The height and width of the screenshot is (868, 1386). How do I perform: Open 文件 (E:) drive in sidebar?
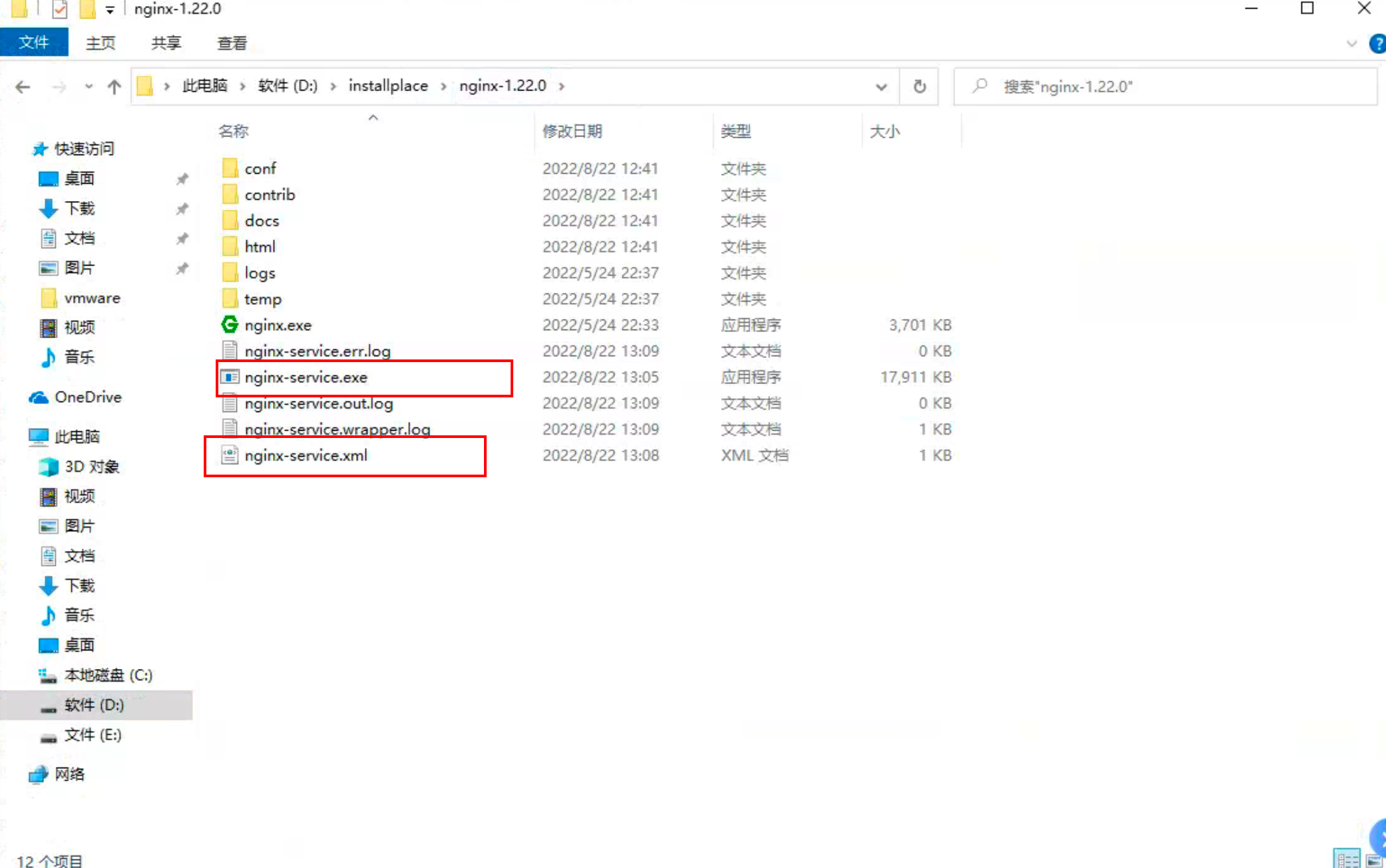[93, 735]
